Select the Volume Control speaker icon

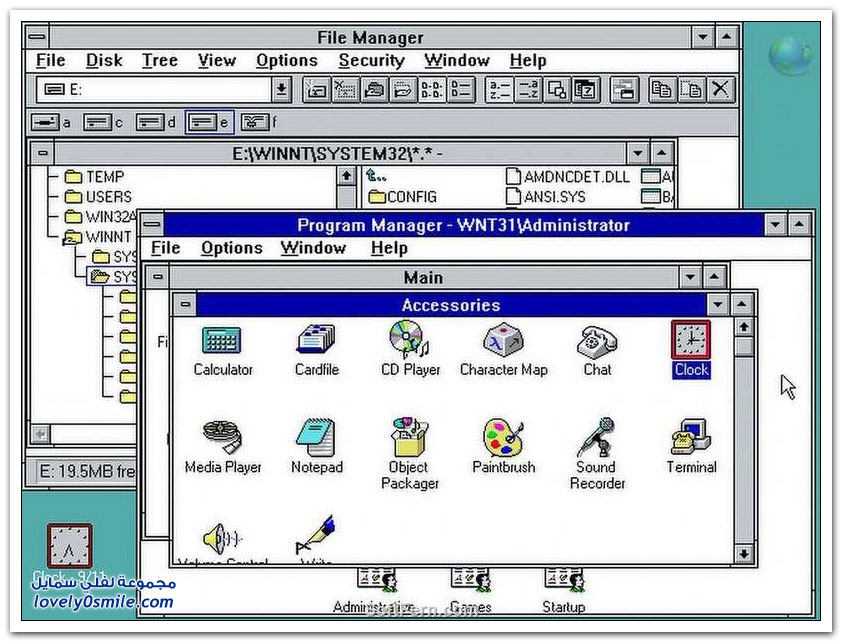tap(222, 538)
